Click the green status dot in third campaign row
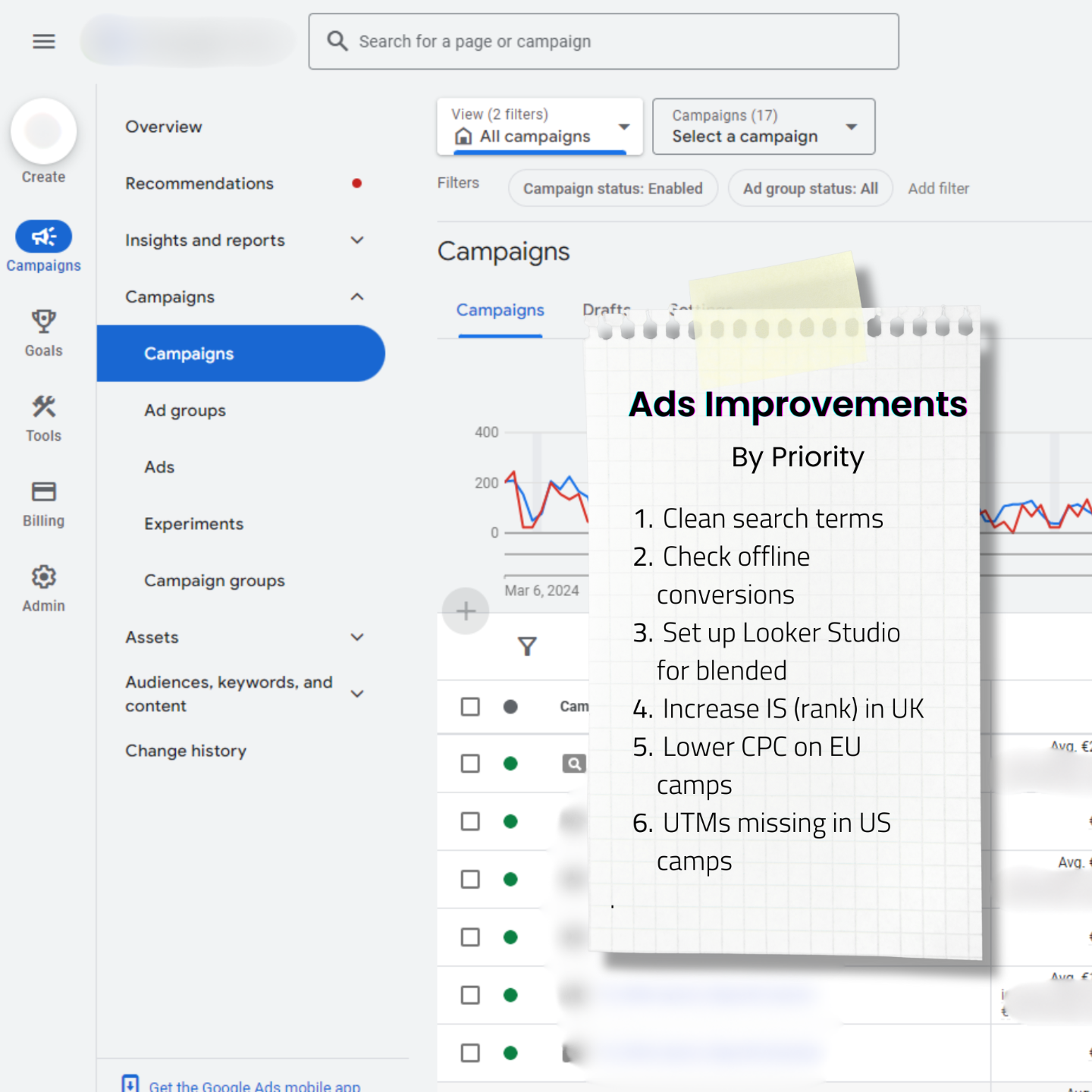1092x1092 pixels. pyautogui.click(x=510, y=880)
